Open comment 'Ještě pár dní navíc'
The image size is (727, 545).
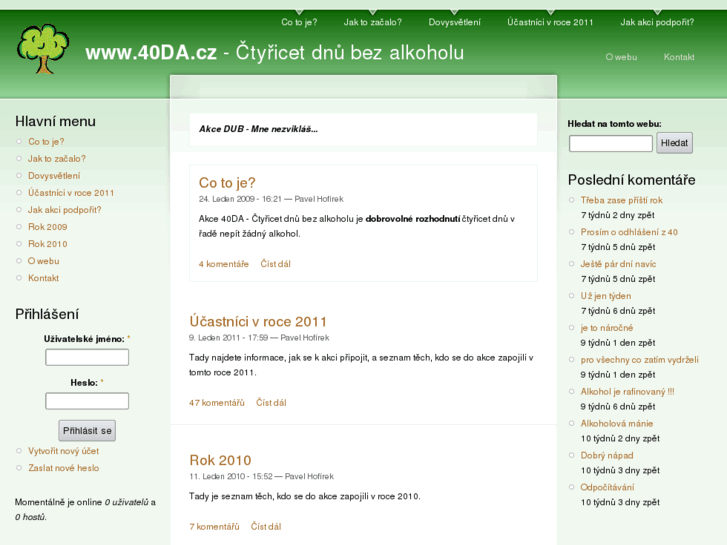618,264
